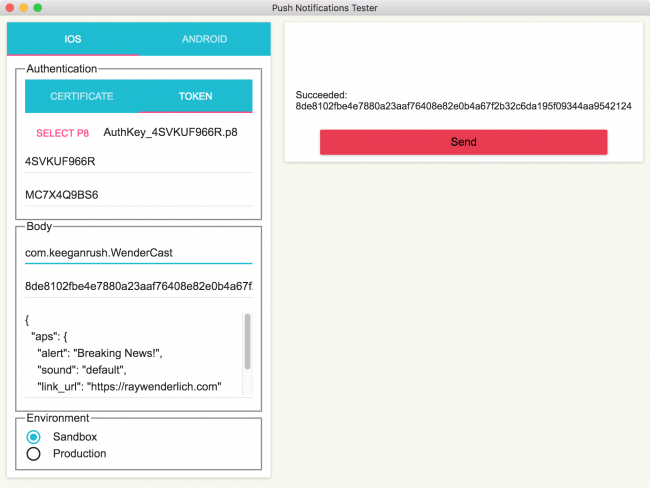
Task: Click the team ID field MC7X4Q9BS6
Action: (138, 195)
